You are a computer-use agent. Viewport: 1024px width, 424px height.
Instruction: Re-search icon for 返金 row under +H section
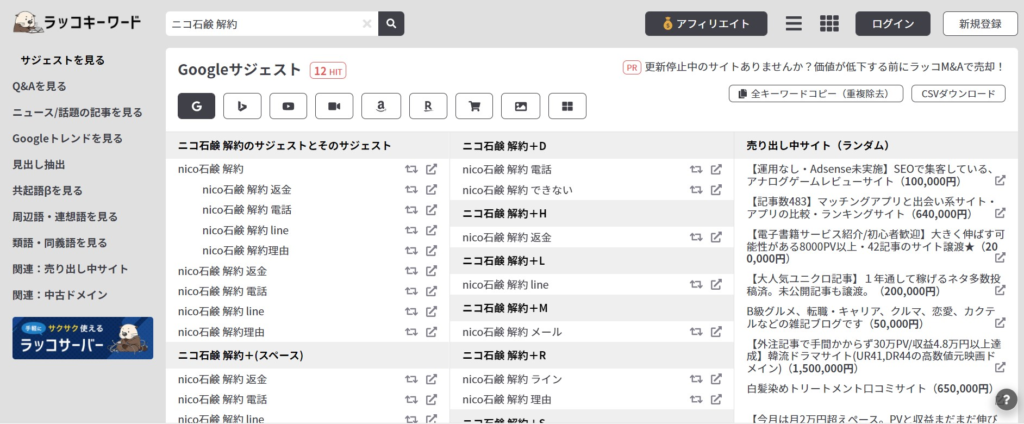point(696,237)
